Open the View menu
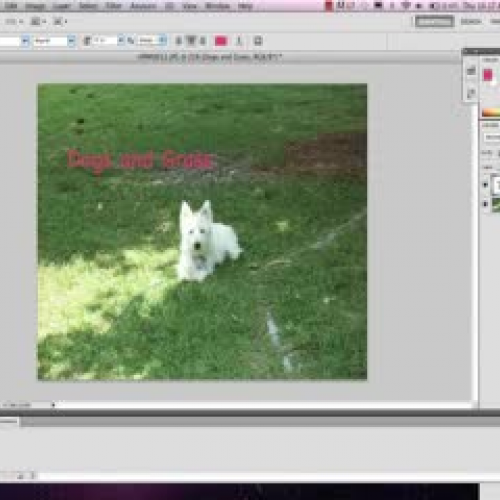 [190, 6]
